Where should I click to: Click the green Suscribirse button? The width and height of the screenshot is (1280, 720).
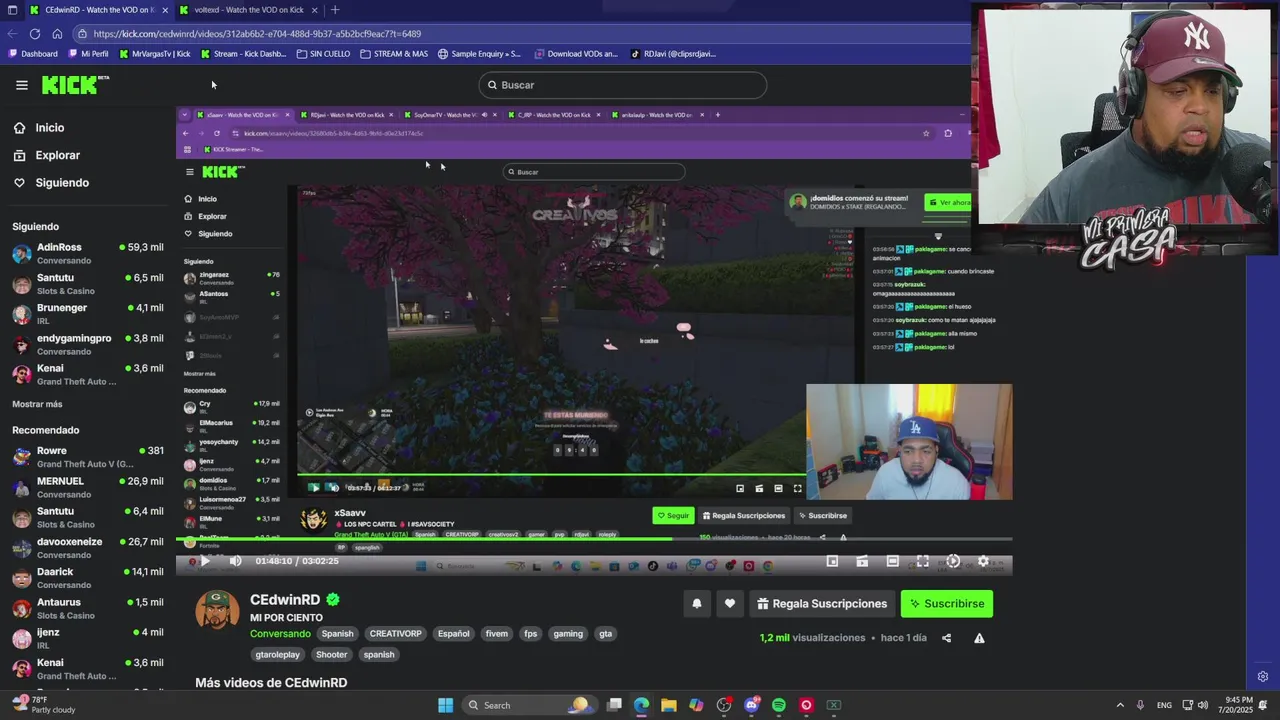click(947, 603)
